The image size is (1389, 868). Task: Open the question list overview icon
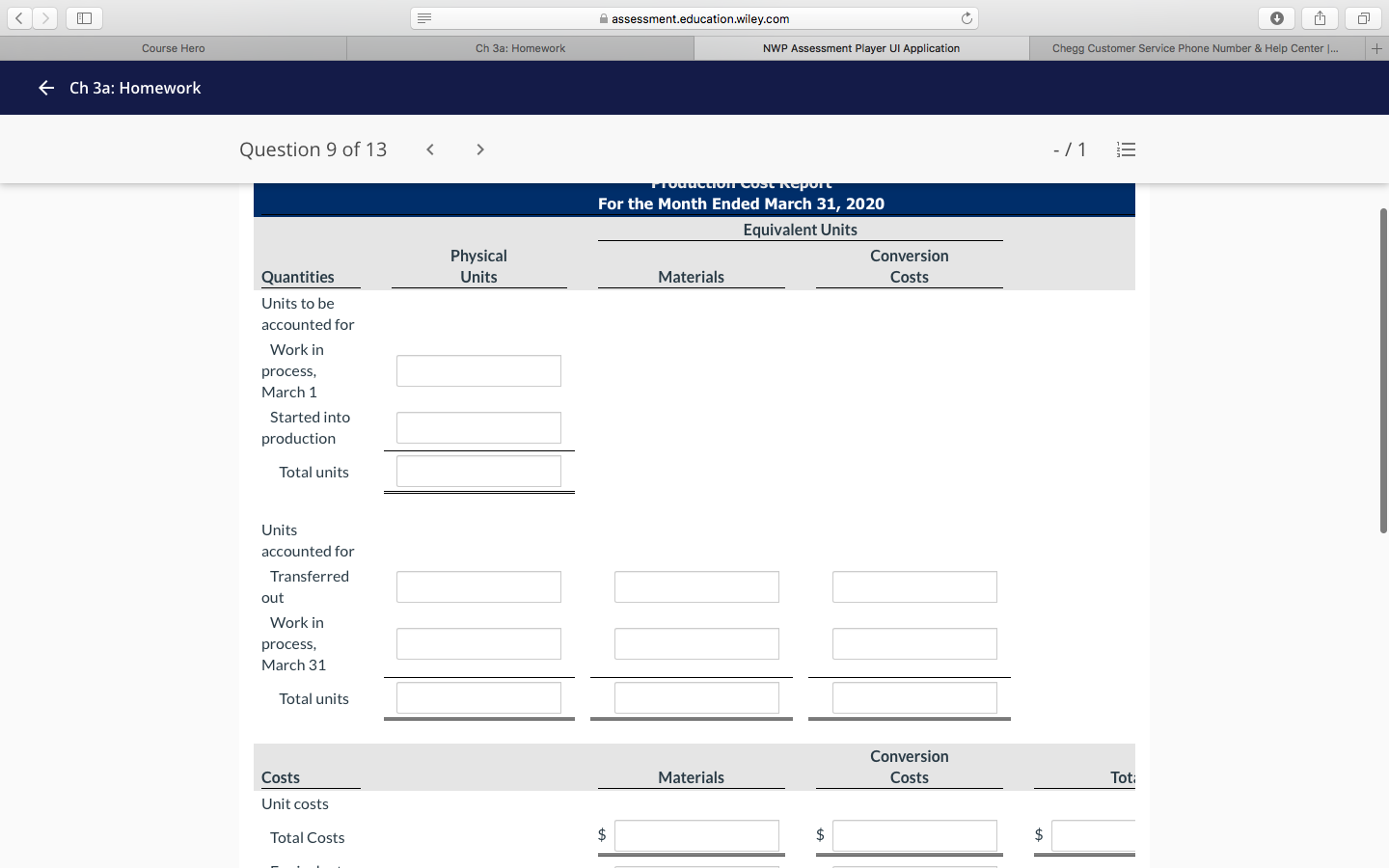tap(1126, 149)
